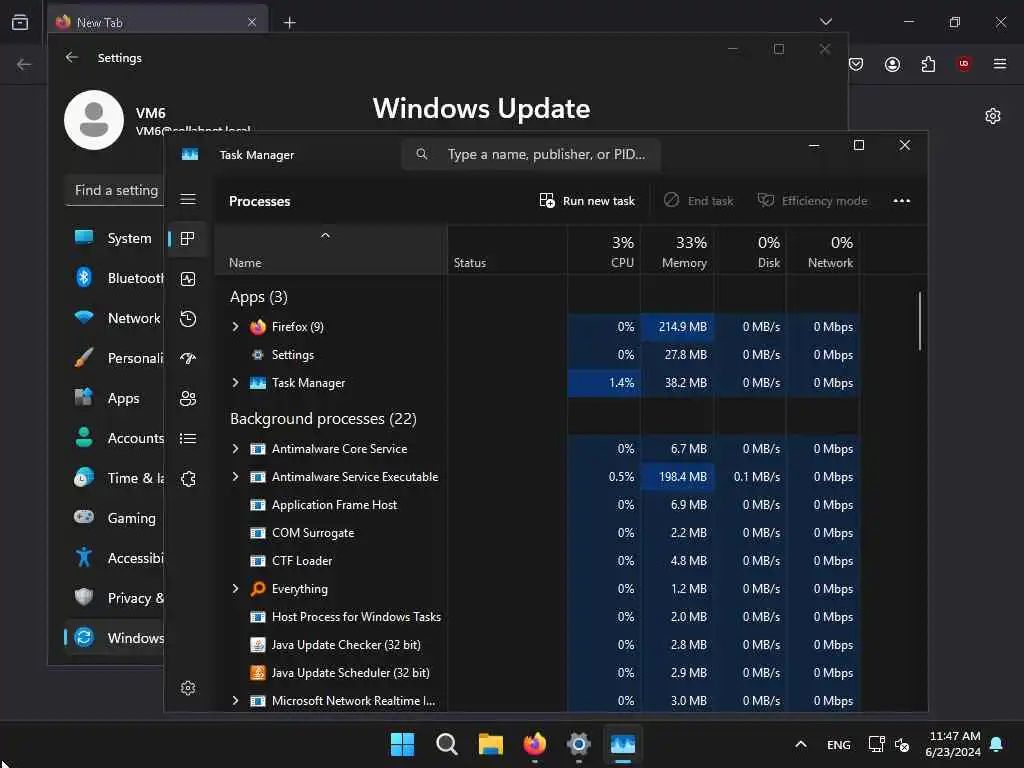
Task: Open the App history page icon
Action: (x=188, y=319)
